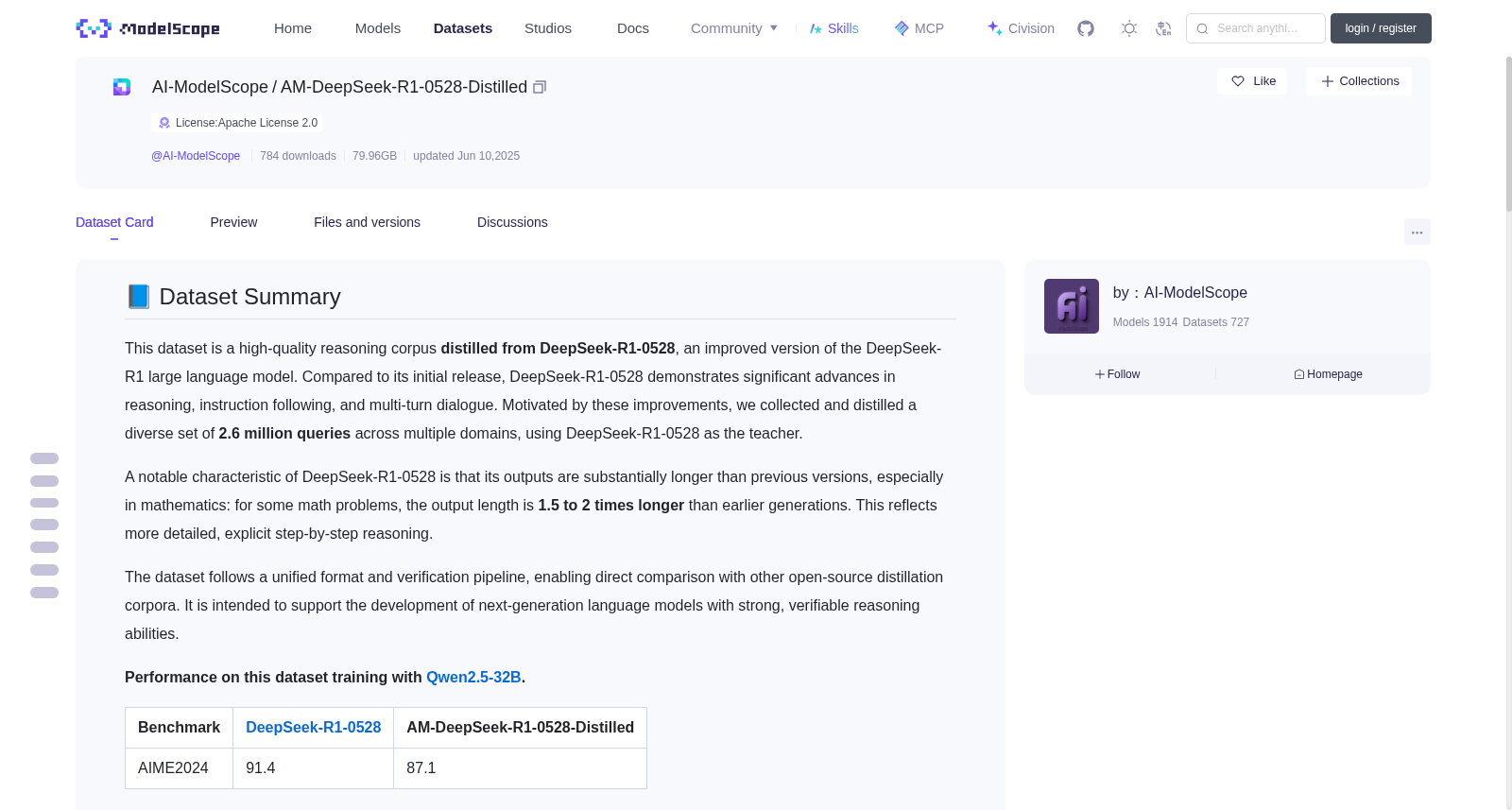The width and height of the screenshot is (1512, 810).
Task: Open the Files and versions tab
Action: click(x=367, y=222)
